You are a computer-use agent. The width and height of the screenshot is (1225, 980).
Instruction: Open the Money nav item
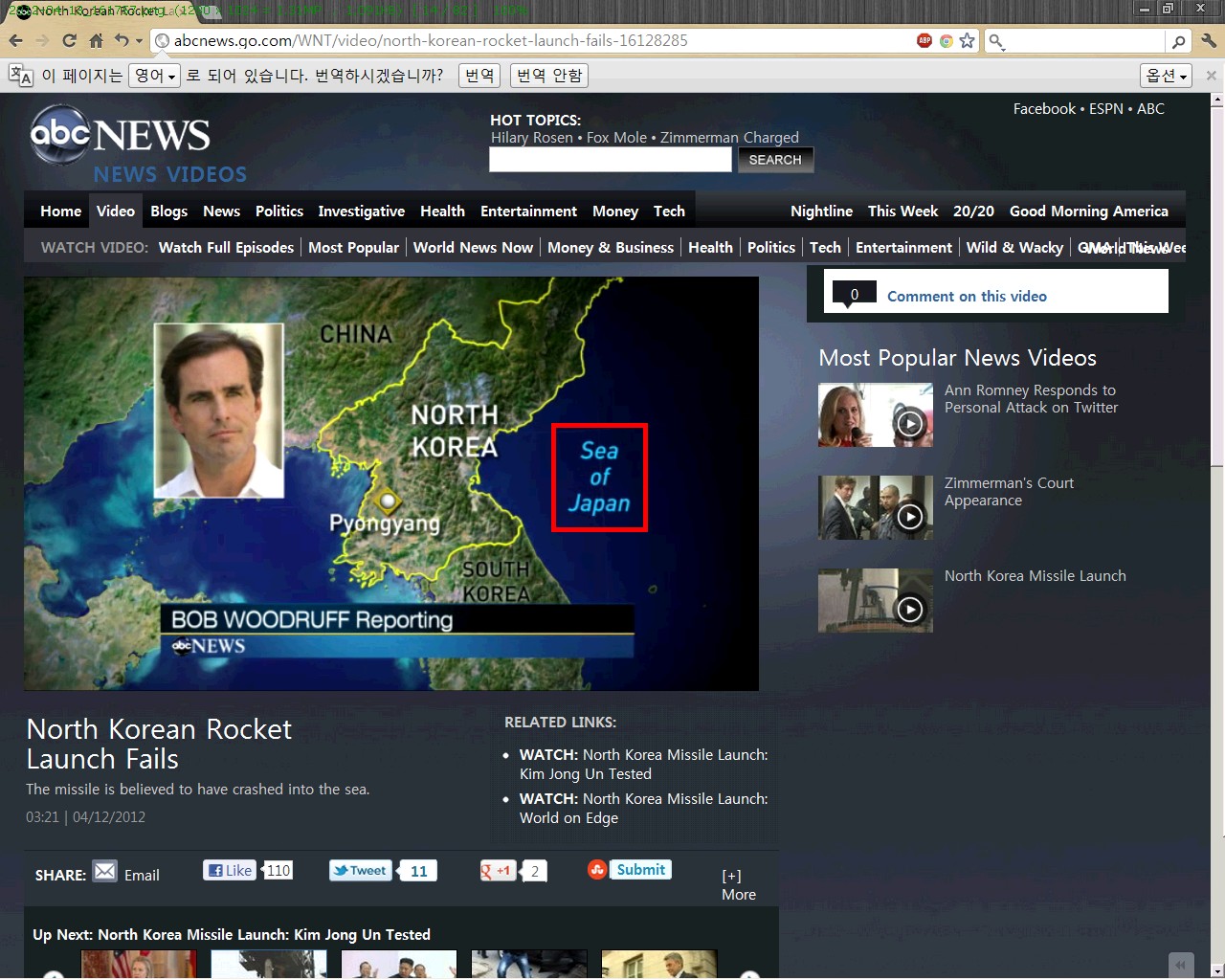click(615, 212)
